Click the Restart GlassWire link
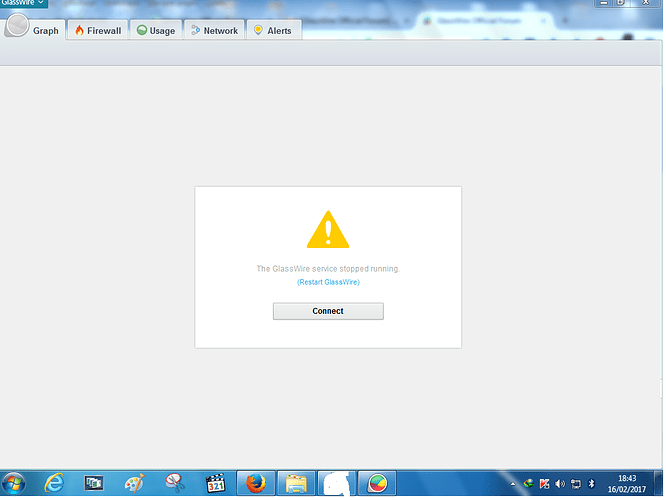The image size is (666, 500). pos(328,283)
